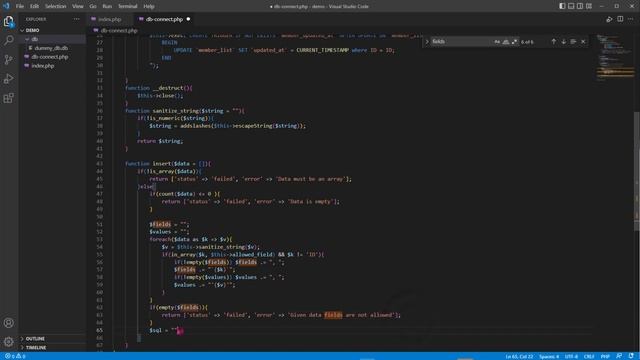Click the split editor right icon
Viewport: 640px width, 360px height.
[620, 19]
